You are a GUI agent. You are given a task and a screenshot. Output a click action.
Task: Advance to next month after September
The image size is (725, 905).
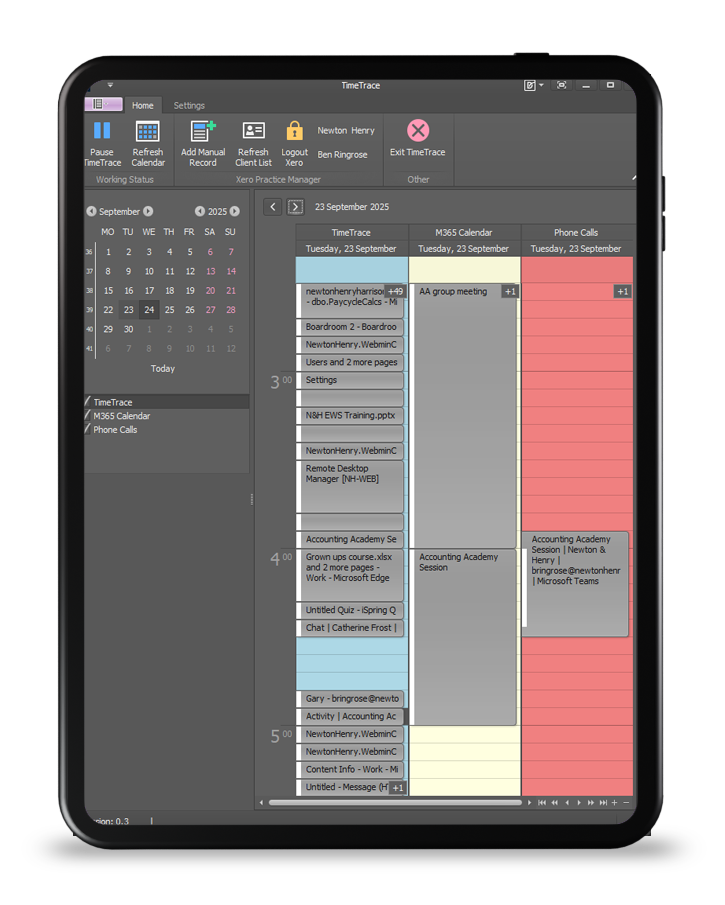(148, 212)
